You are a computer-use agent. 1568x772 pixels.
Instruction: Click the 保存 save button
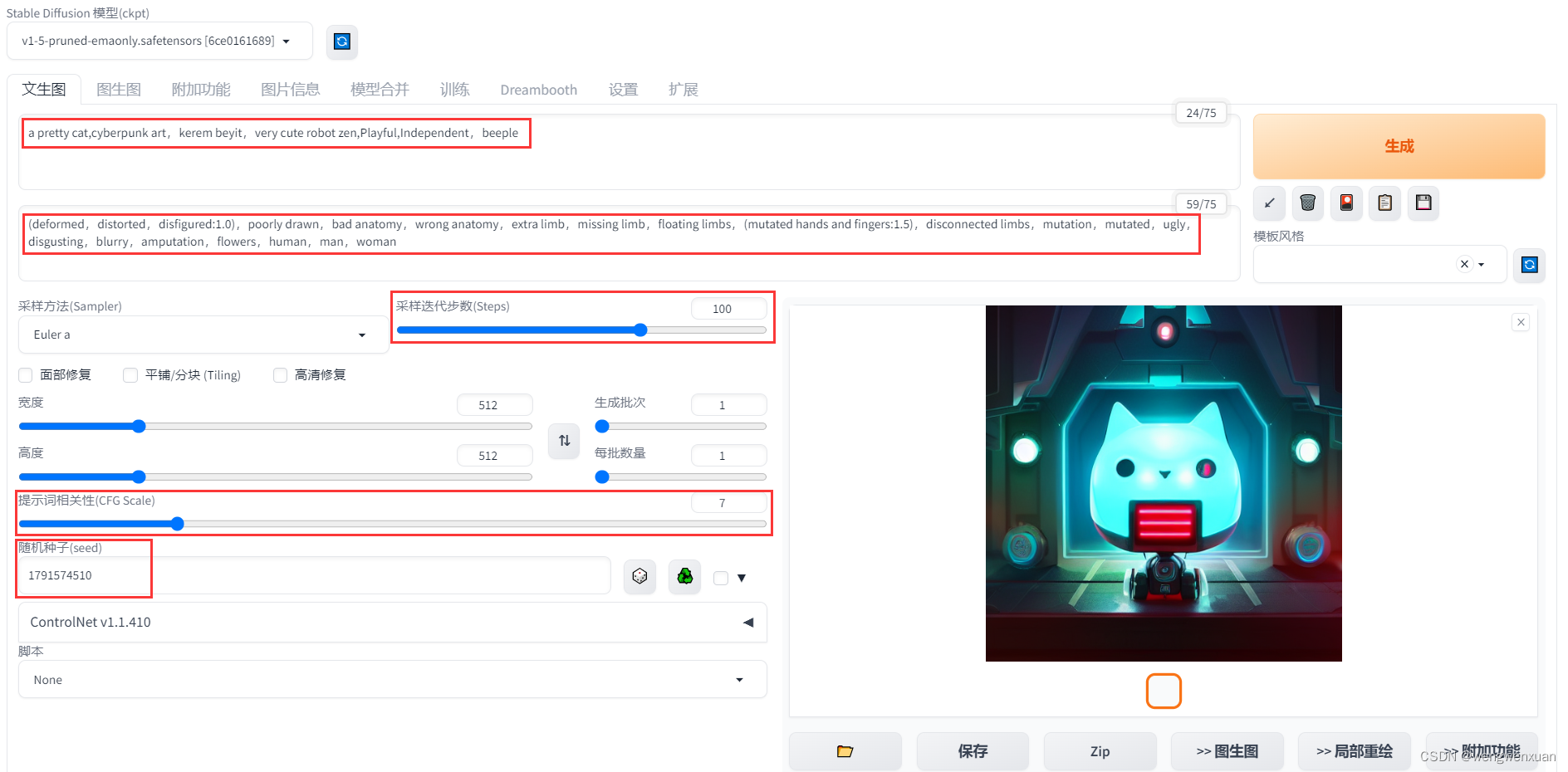coord(973,751)
